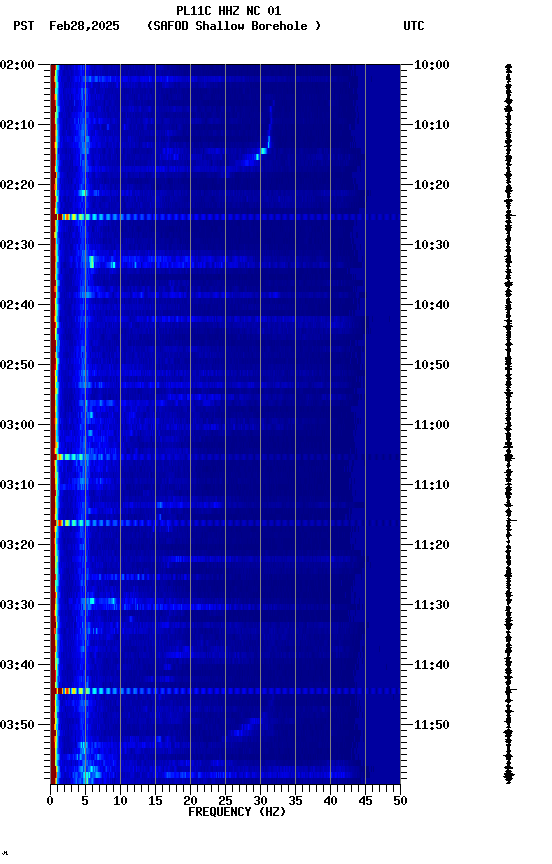Click the FREQUENCY (HZ) axis label

point(237,812)
